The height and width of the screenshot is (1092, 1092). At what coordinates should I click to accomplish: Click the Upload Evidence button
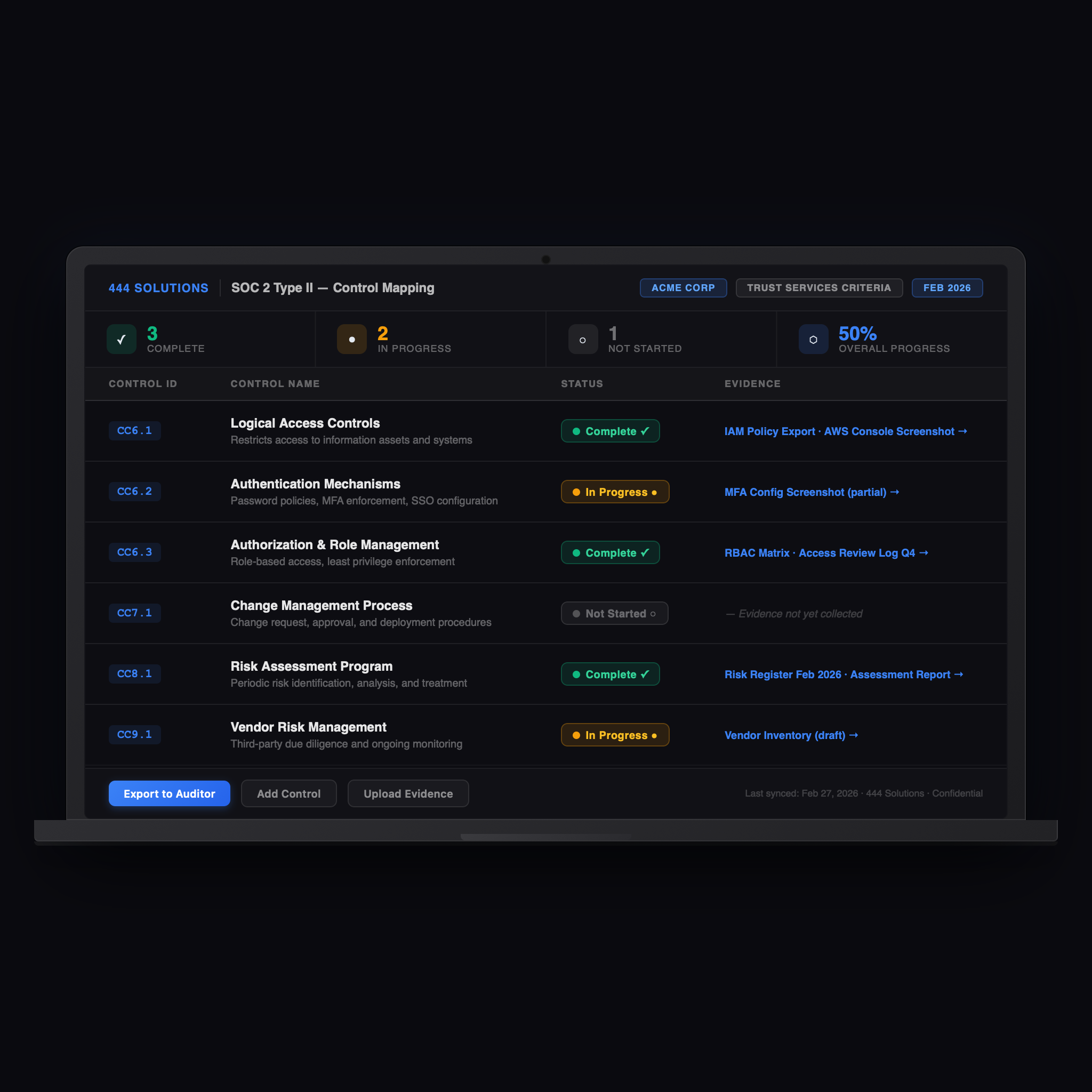(407, 793)
